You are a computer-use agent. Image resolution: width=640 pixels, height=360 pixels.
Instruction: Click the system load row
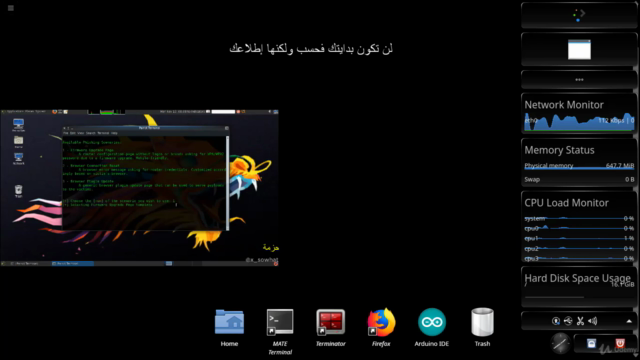(579, 218)
